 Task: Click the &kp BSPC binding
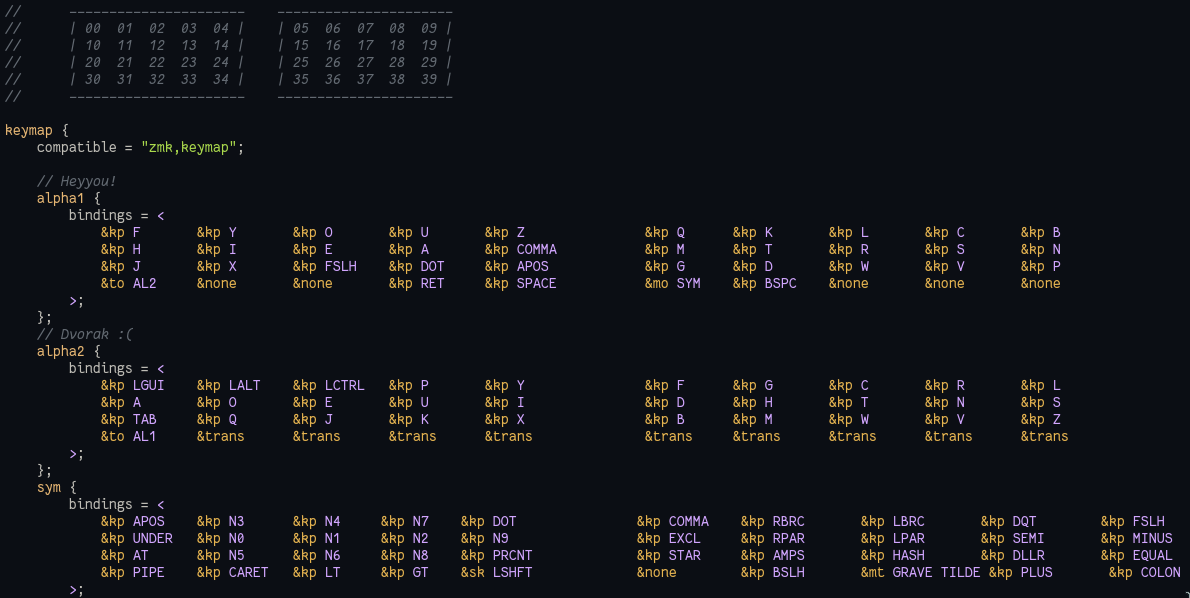[764, 283]
